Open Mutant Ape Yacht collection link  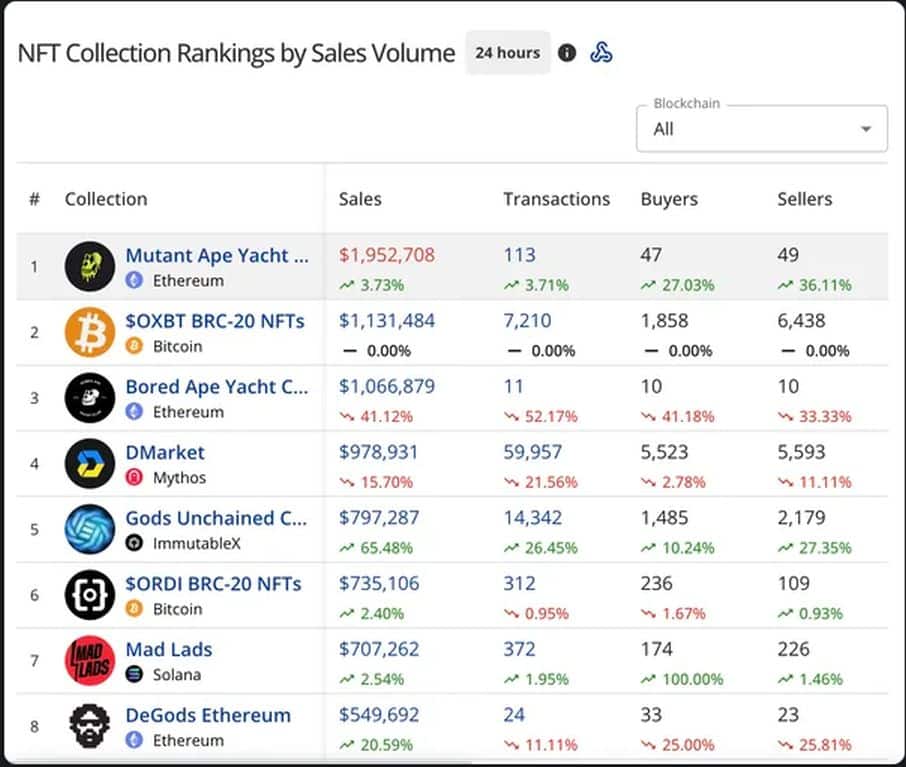coord(217,255)
